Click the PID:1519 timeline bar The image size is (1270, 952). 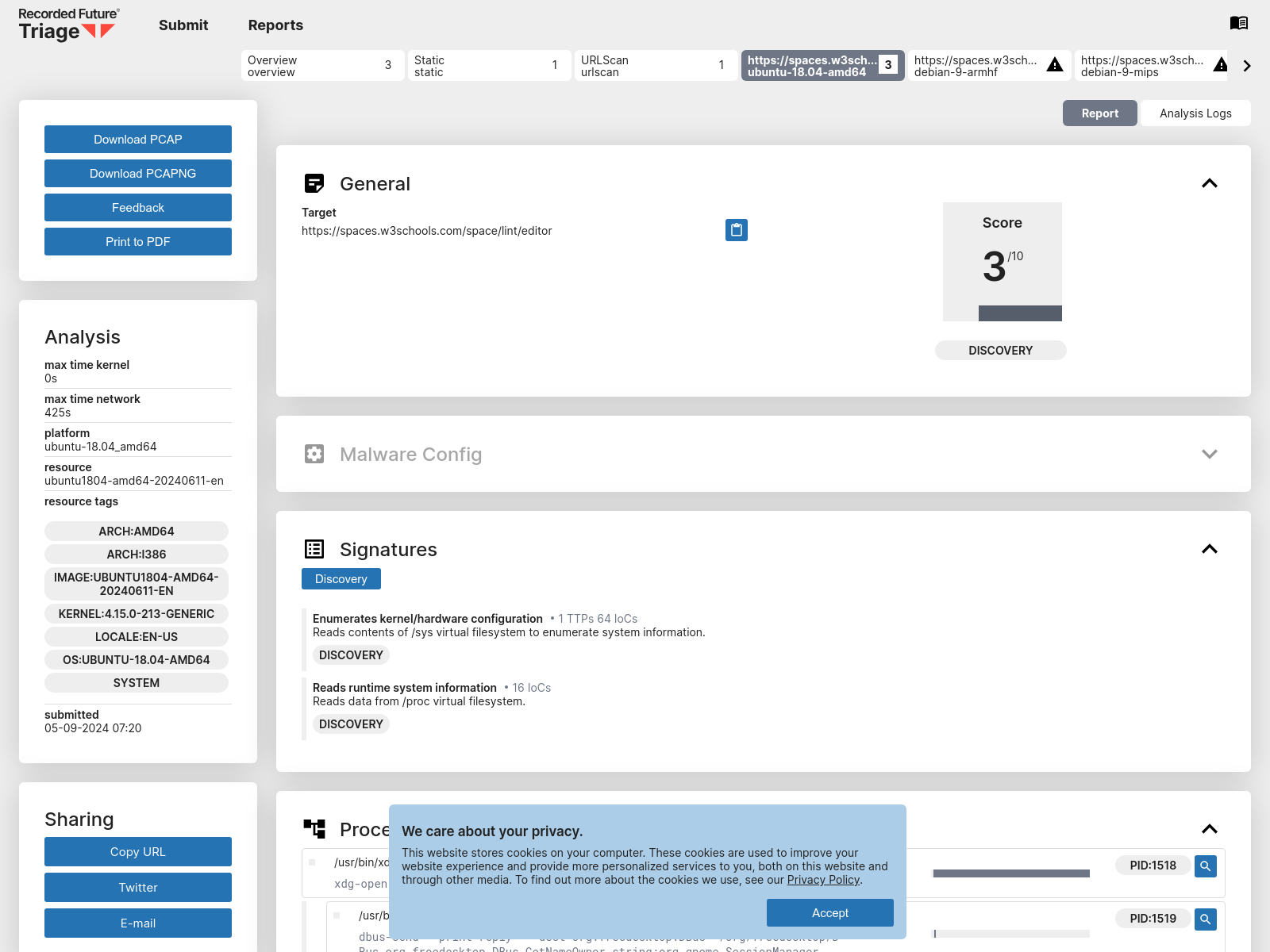(x=1011, y=934)
